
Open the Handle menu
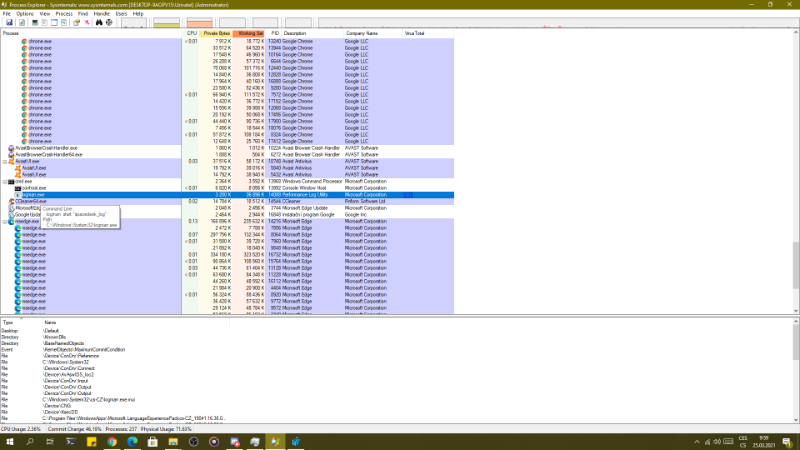(x=102, y=14)
